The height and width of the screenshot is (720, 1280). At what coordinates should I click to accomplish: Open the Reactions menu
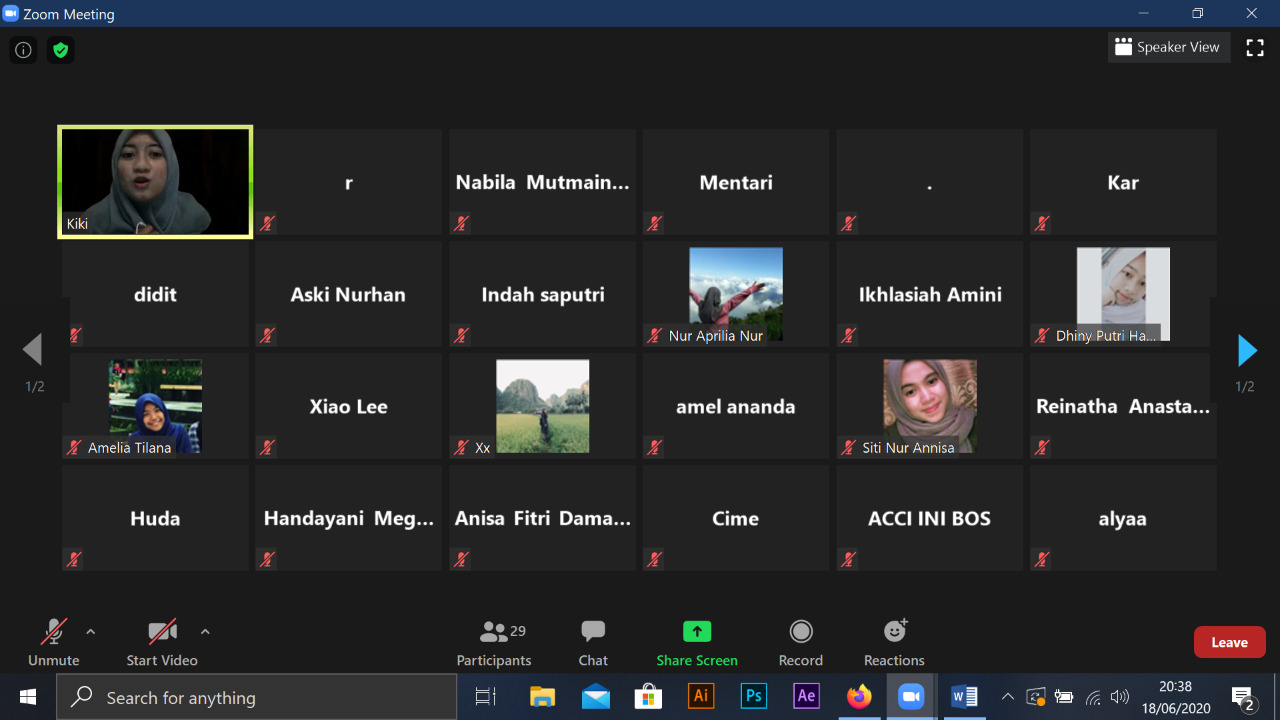(x=894, y=642)
